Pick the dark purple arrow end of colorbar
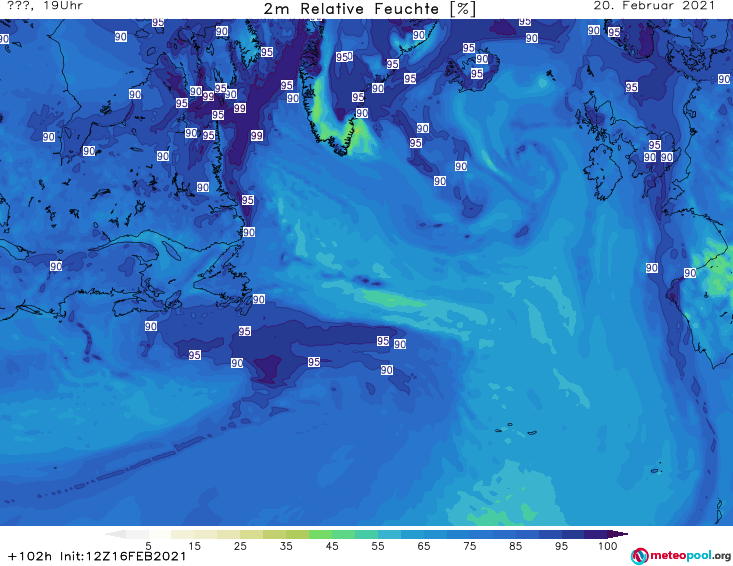 coord(618,534)
